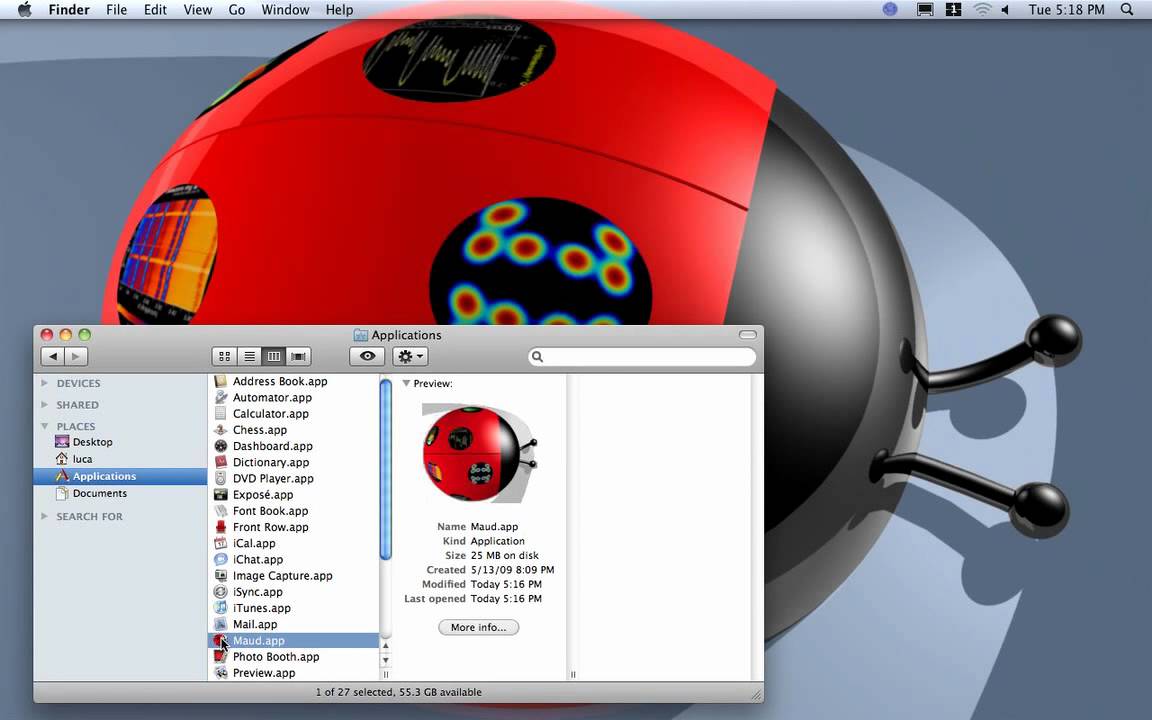Collapse the PLACES sidebar section
This screenshot has width=1152, height=720.
[44, 426]
